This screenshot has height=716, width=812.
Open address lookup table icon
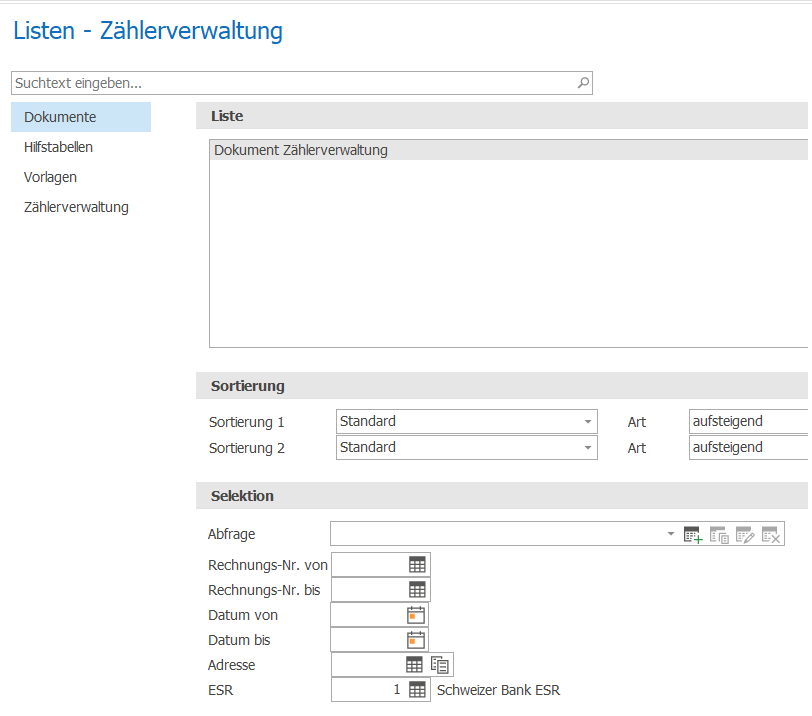pyautogui.click(x=414, y=664)
